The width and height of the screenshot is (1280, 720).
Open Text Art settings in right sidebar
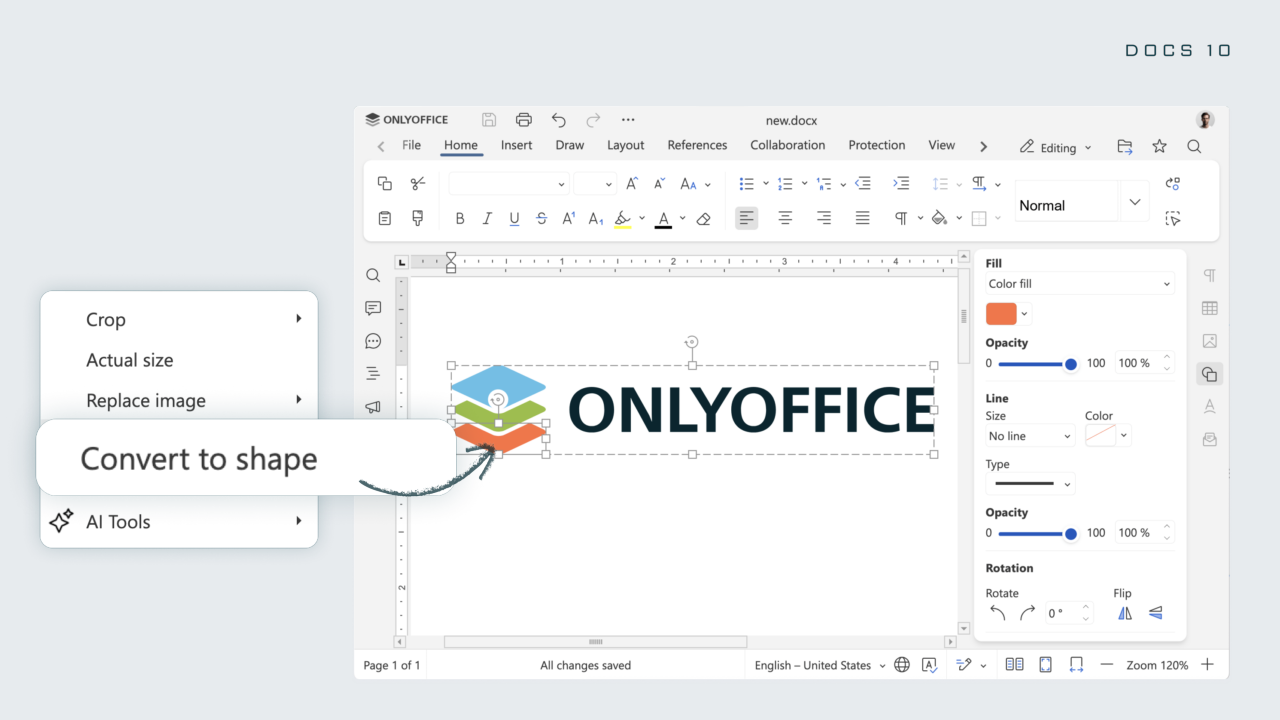[x=1210, y=406]
